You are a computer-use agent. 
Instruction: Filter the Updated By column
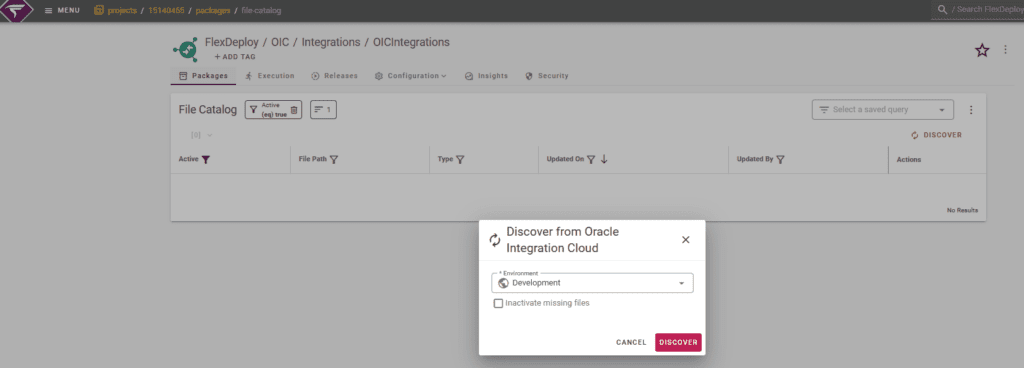[780, 159]
